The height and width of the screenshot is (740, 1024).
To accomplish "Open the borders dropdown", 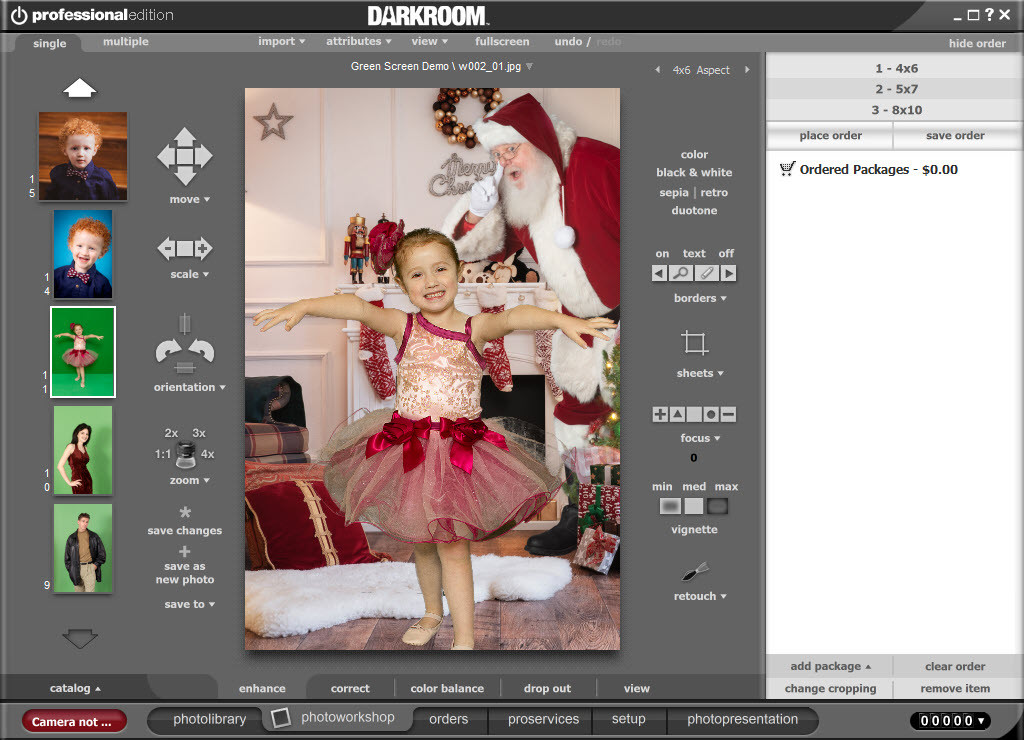I will [x=700, y=298].
